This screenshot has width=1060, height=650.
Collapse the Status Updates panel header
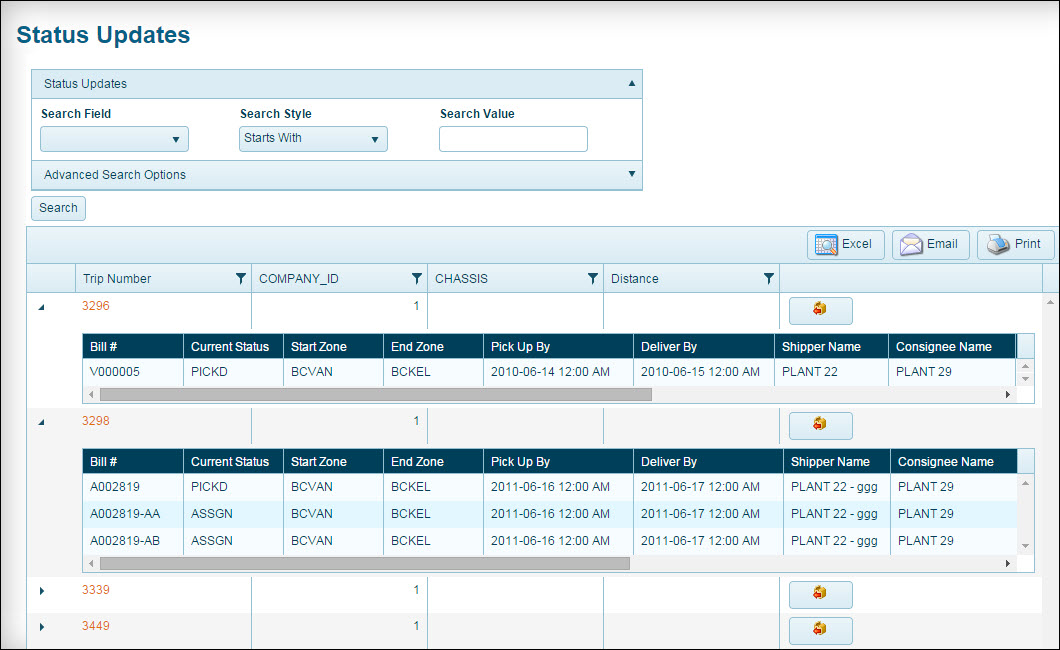[x=631, y=84]
